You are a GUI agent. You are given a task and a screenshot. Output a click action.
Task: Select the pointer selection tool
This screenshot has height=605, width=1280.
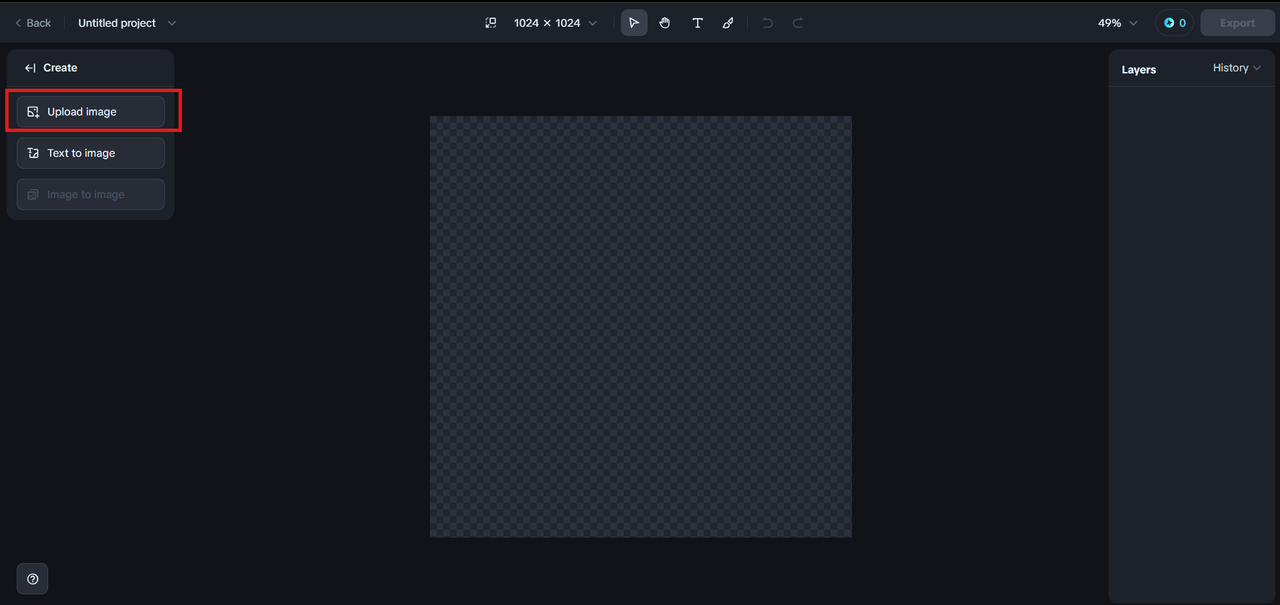coord(634,23)
